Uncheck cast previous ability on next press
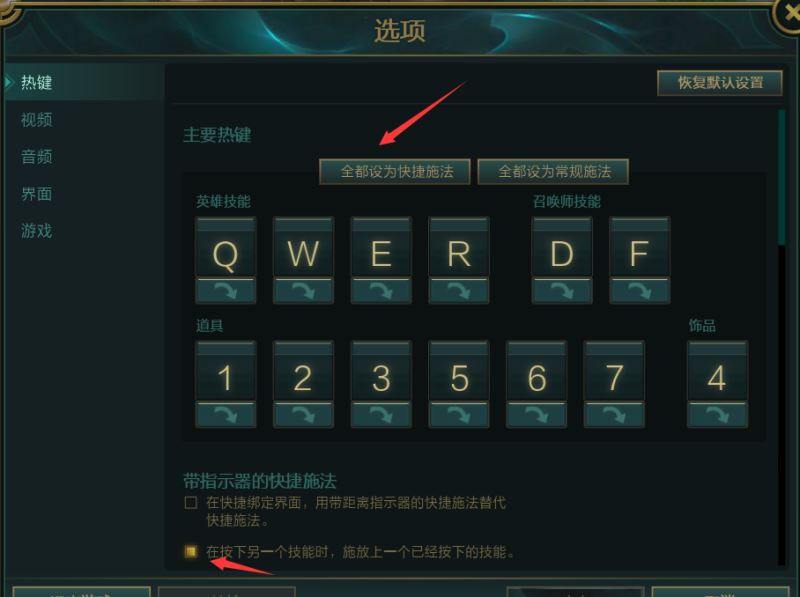 (x=191, y=551)
